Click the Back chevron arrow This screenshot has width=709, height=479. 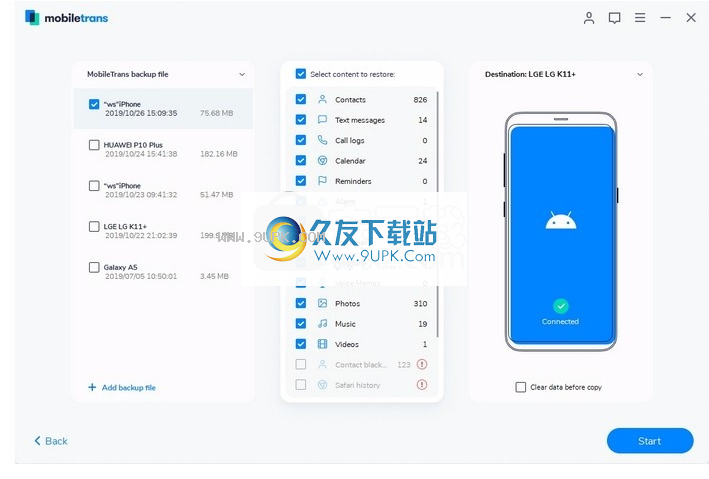37,441
